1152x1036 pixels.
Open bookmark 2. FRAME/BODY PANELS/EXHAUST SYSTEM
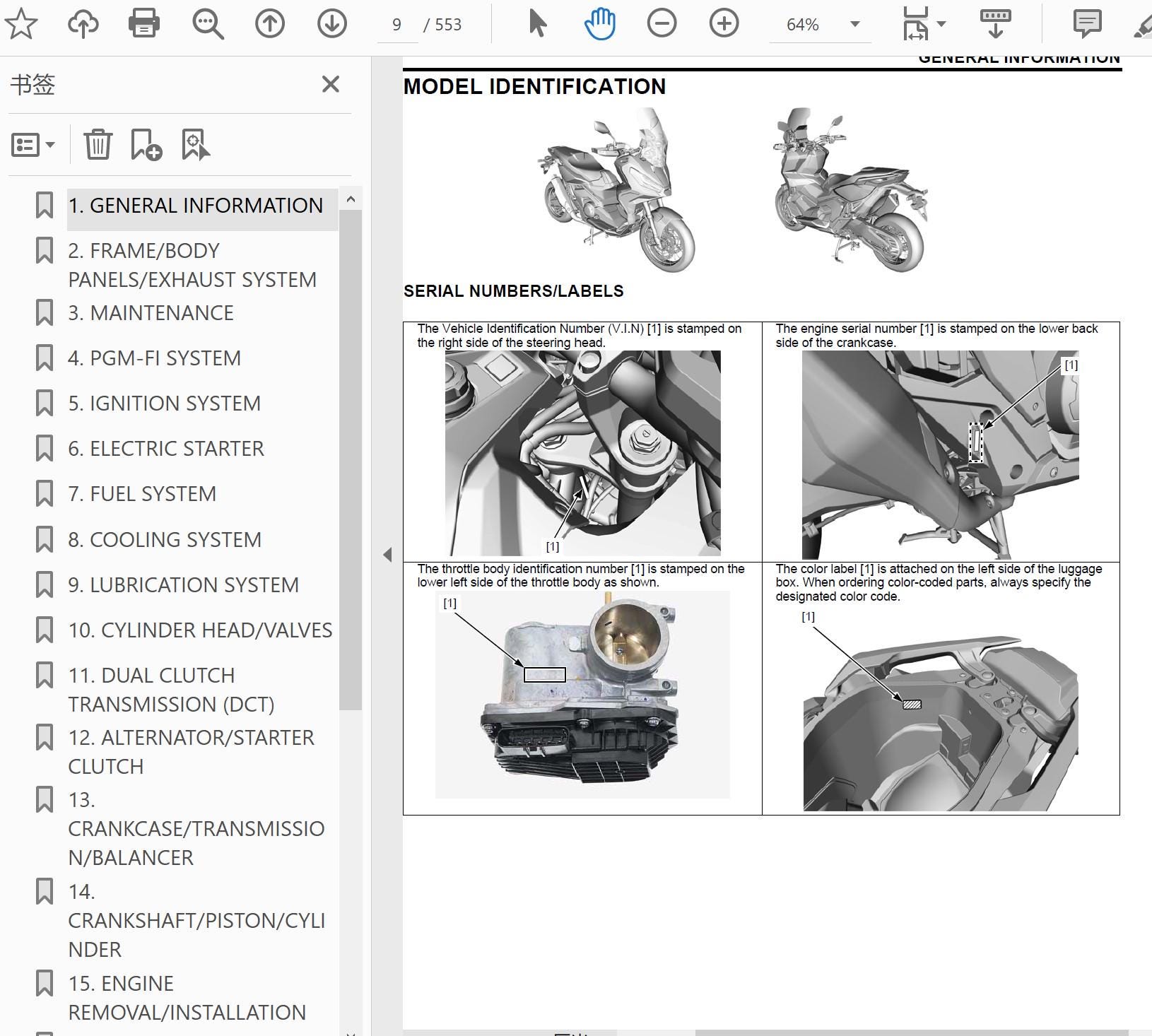192,265
